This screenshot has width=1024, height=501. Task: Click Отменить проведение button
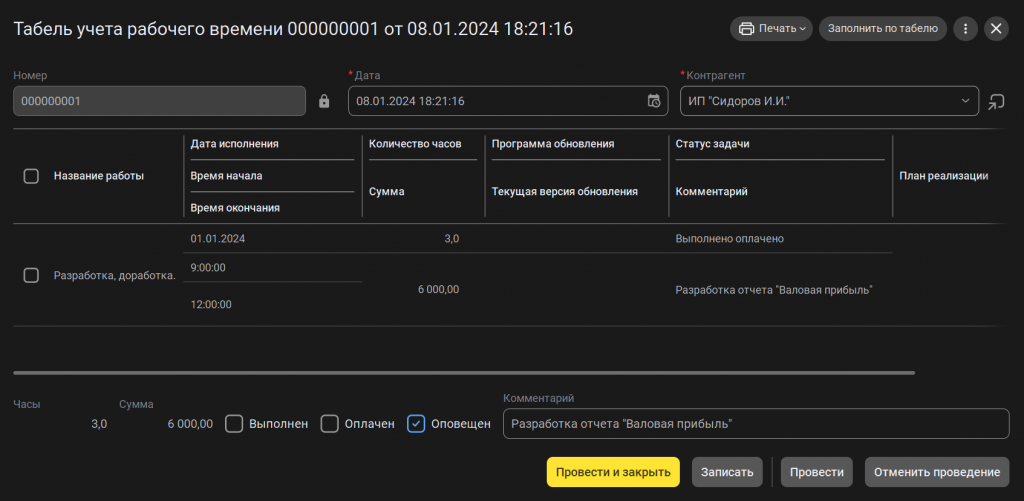pos(936,472)
